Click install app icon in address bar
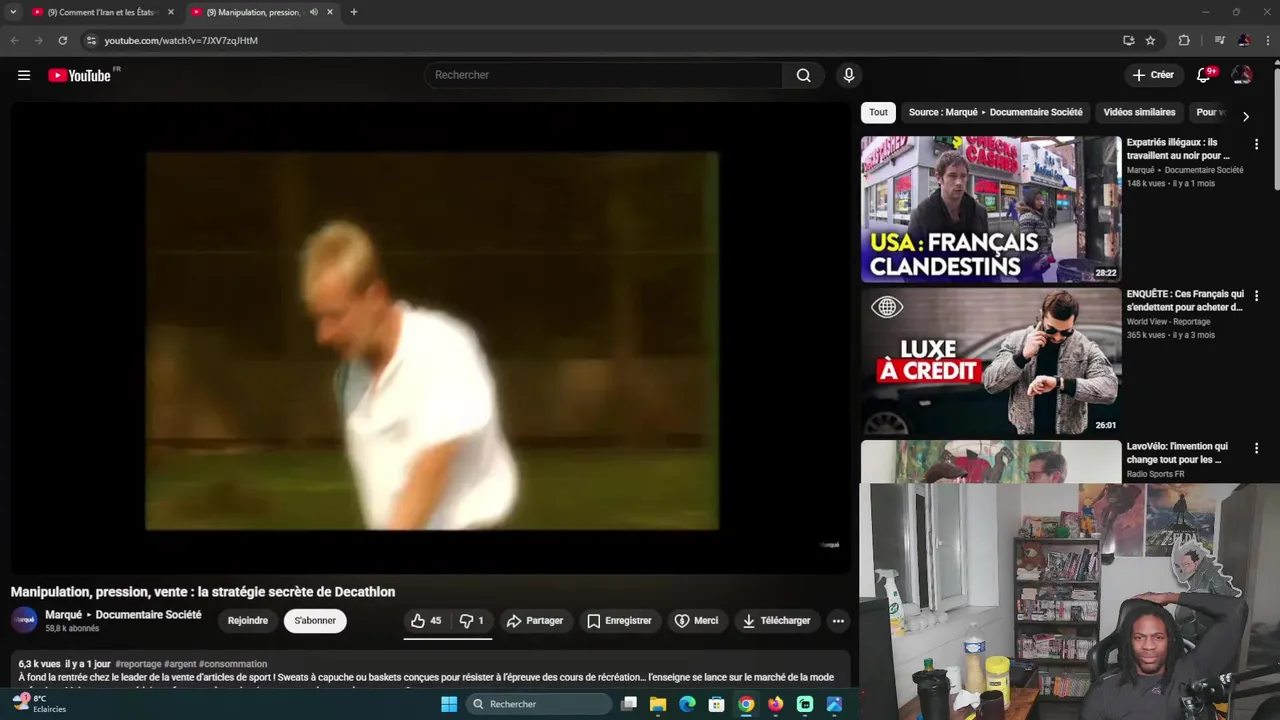 point(1128,40)
